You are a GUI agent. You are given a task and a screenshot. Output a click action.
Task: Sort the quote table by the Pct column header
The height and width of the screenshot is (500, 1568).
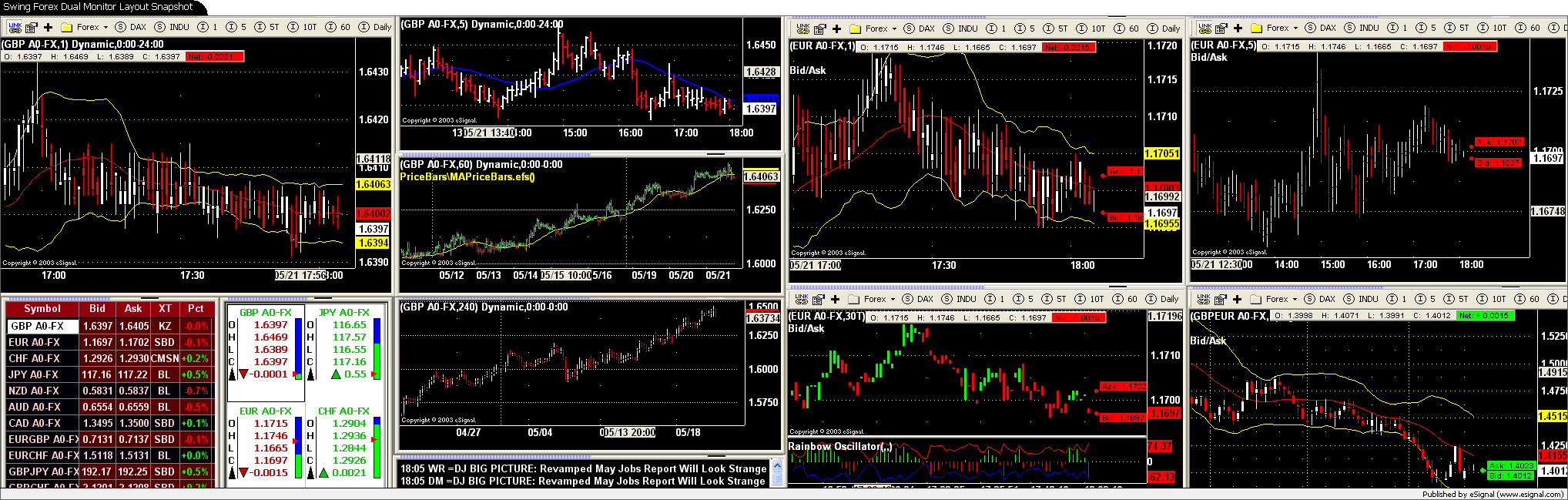point(196,308)
